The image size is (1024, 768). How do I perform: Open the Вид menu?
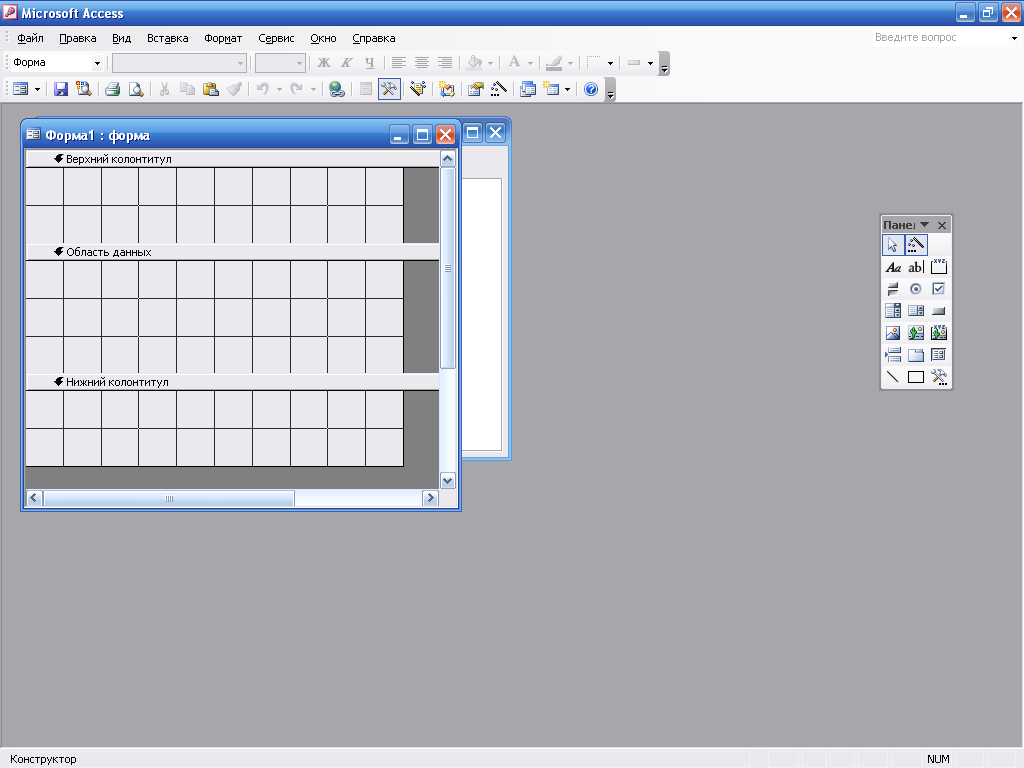121,38
